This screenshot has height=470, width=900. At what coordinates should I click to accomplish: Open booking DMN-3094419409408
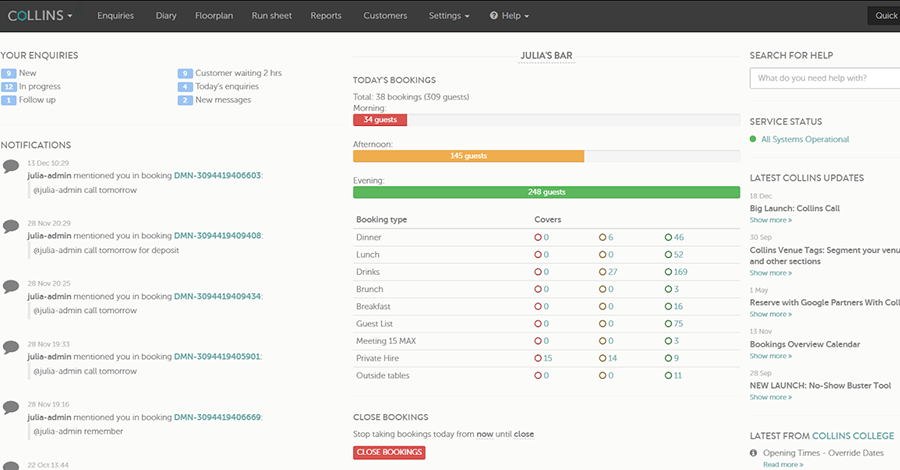218,236
